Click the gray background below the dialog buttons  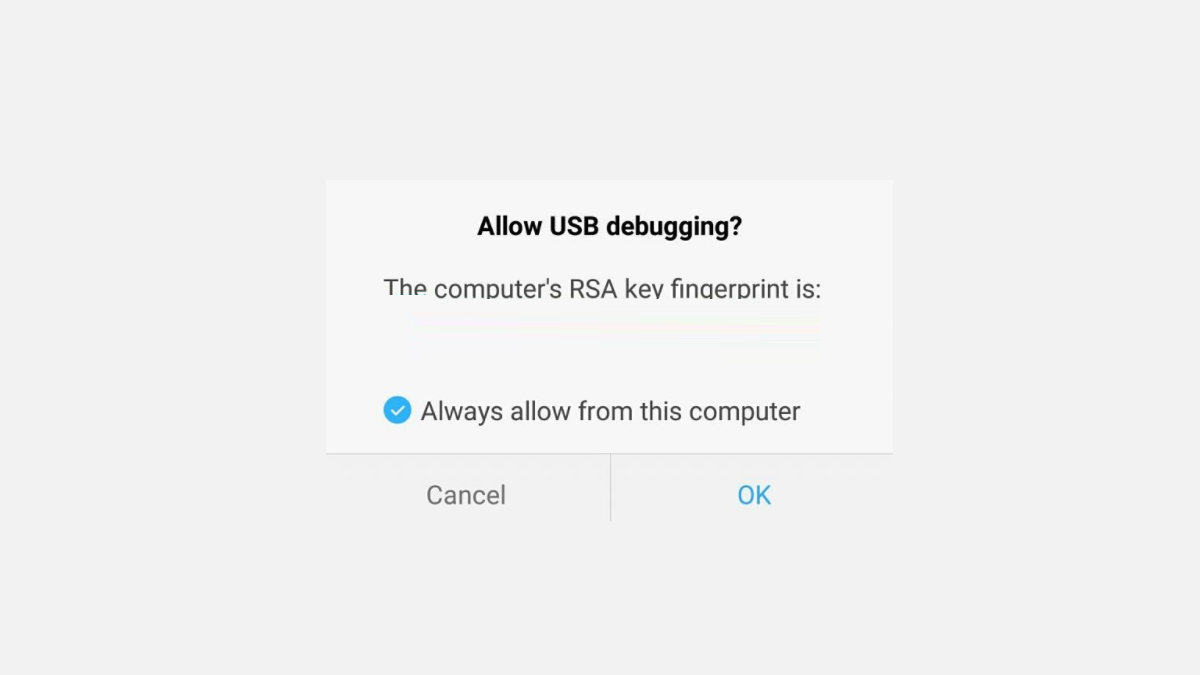600,598
